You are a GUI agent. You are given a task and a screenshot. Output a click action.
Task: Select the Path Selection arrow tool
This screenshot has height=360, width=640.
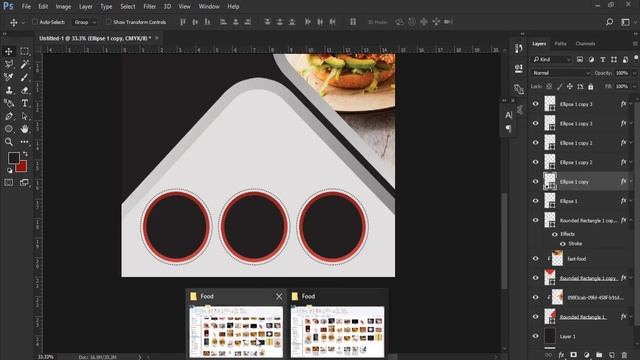24,116
